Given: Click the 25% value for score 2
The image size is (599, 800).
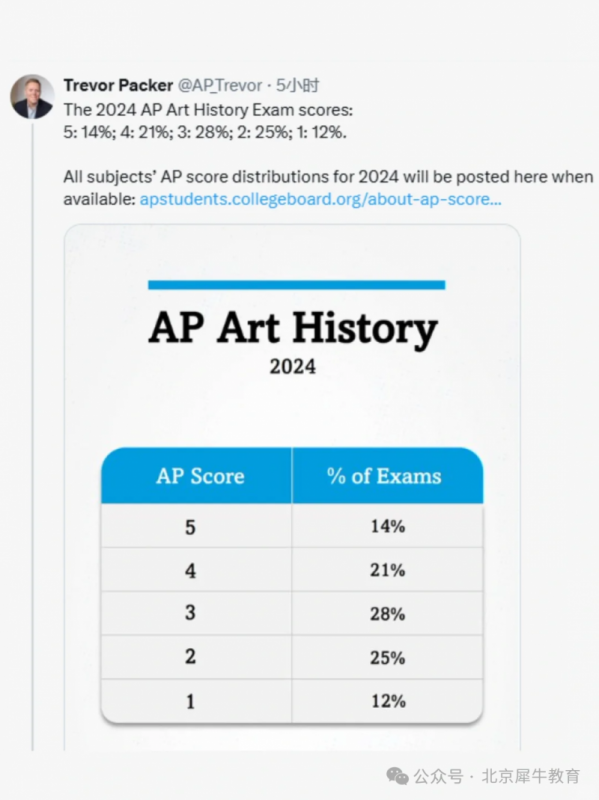Looking at the screenshot, I should [x=388, y=658].
